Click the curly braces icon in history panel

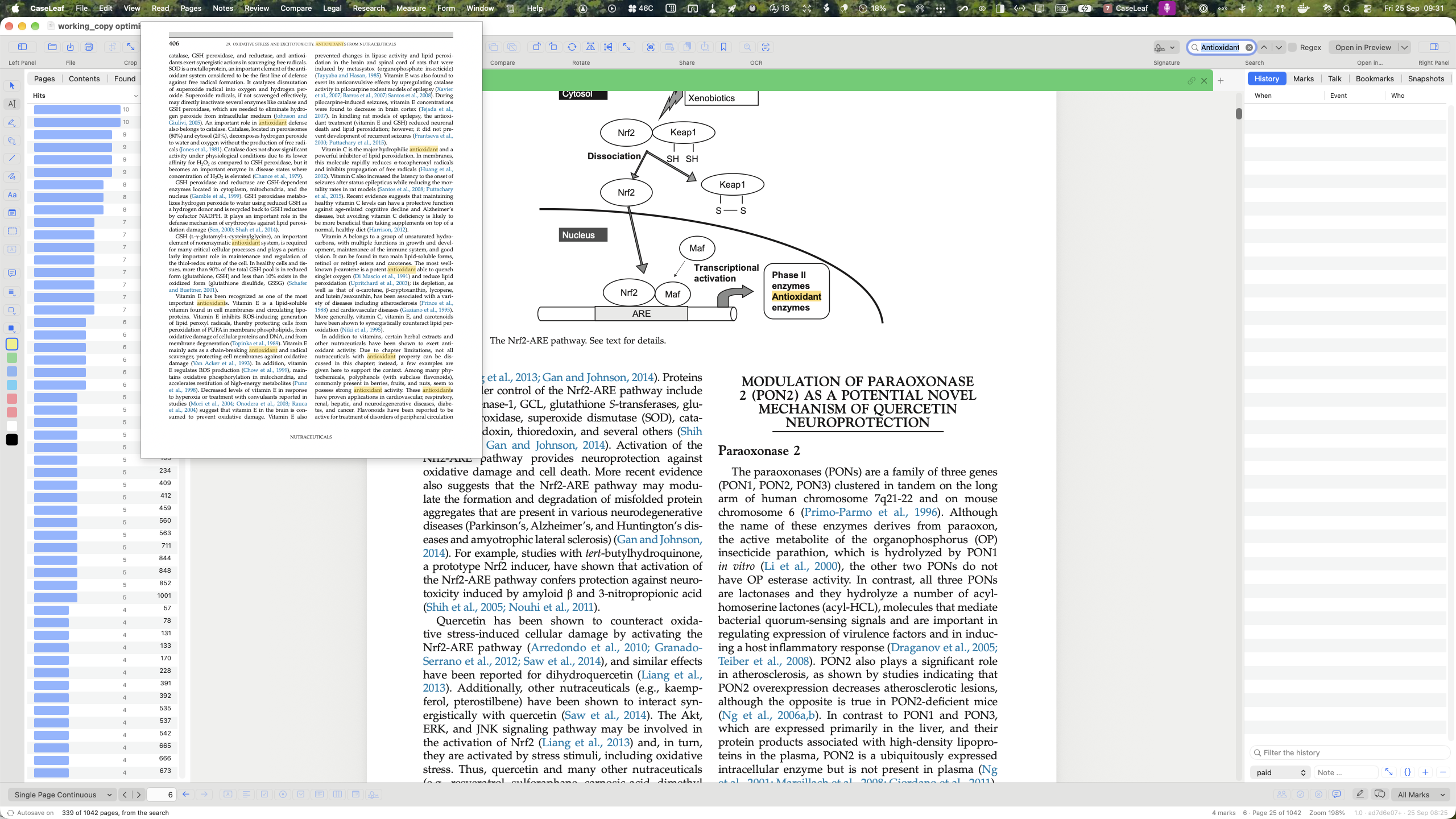1408,772
